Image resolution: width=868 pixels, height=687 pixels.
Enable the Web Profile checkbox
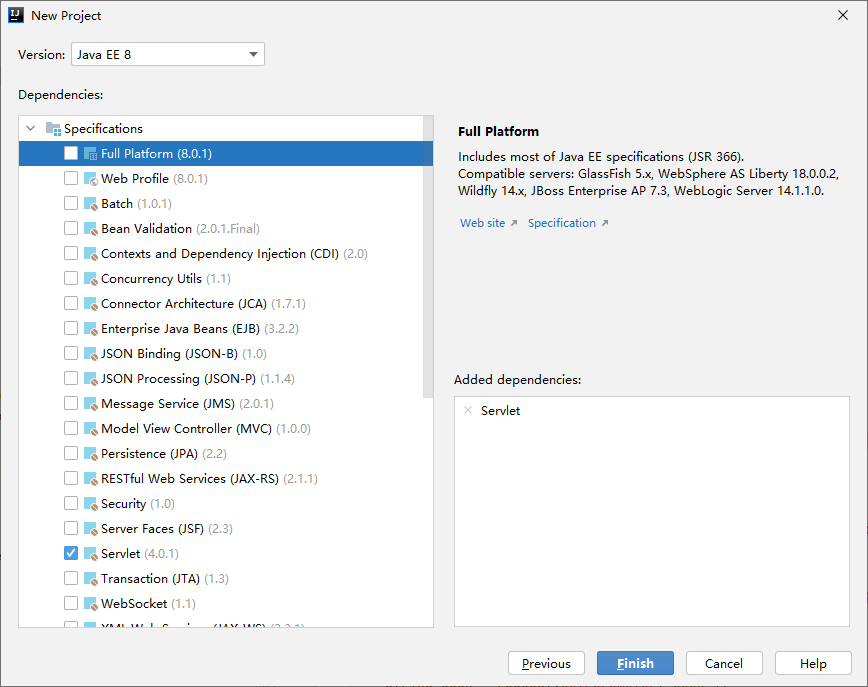(71, 178)
